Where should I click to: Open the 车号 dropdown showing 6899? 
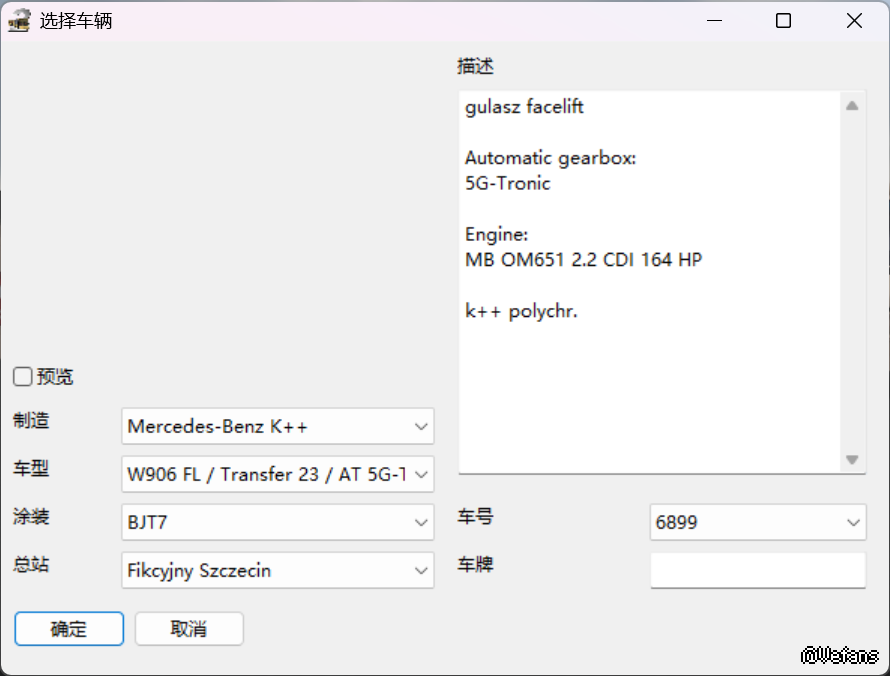click(757, 522)
